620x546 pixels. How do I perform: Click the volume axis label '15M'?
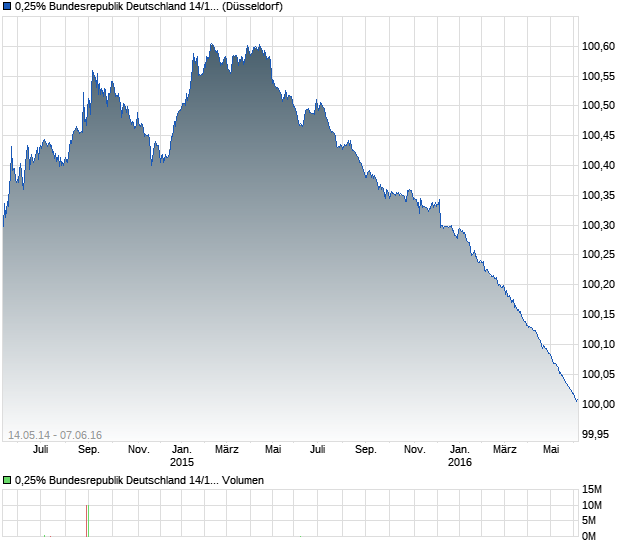tap(592, 489)
